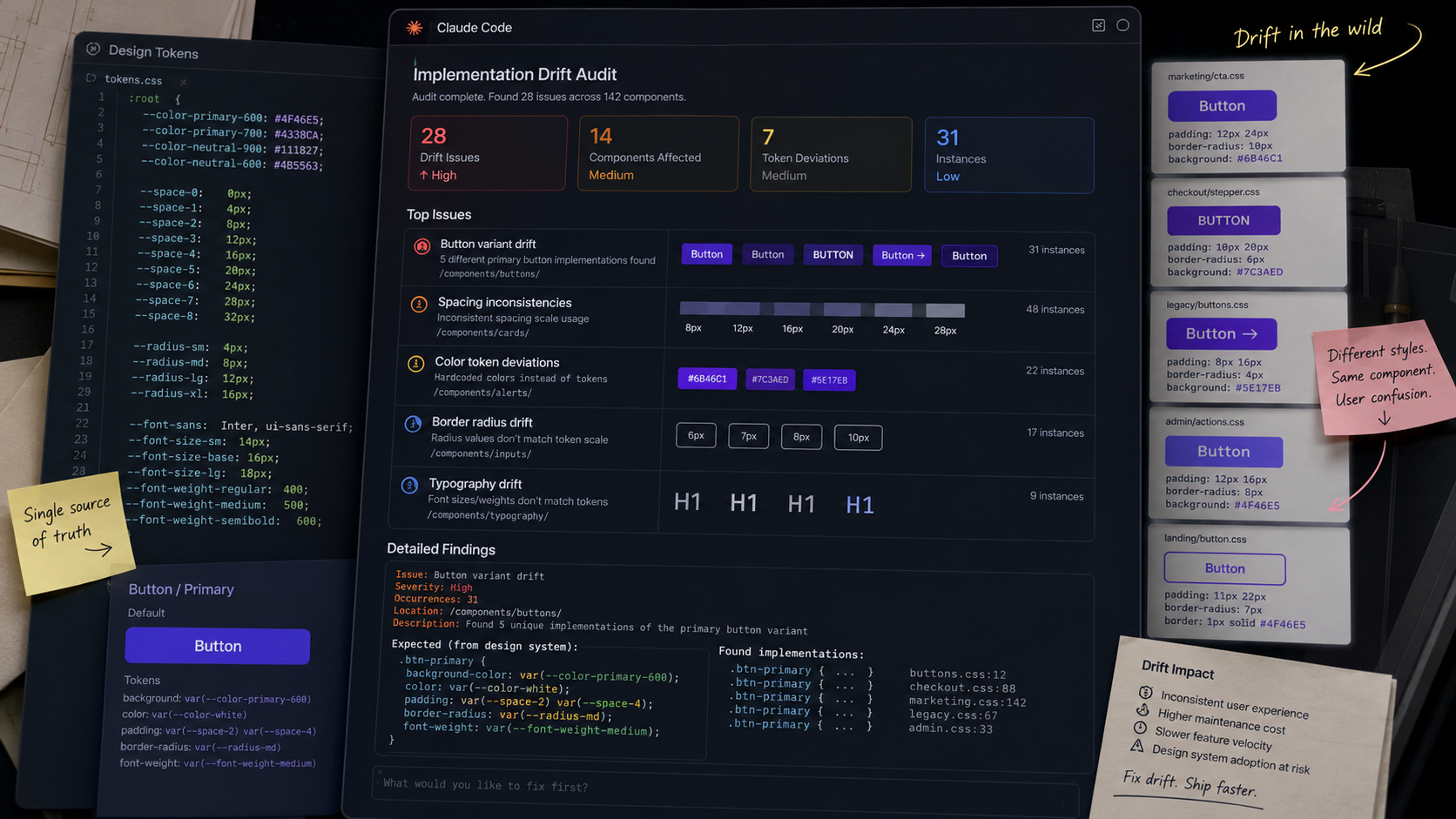Click the marketing.css:142 file reference
The height and width of the screenshot is (819, 1456).
click(967, 702)
